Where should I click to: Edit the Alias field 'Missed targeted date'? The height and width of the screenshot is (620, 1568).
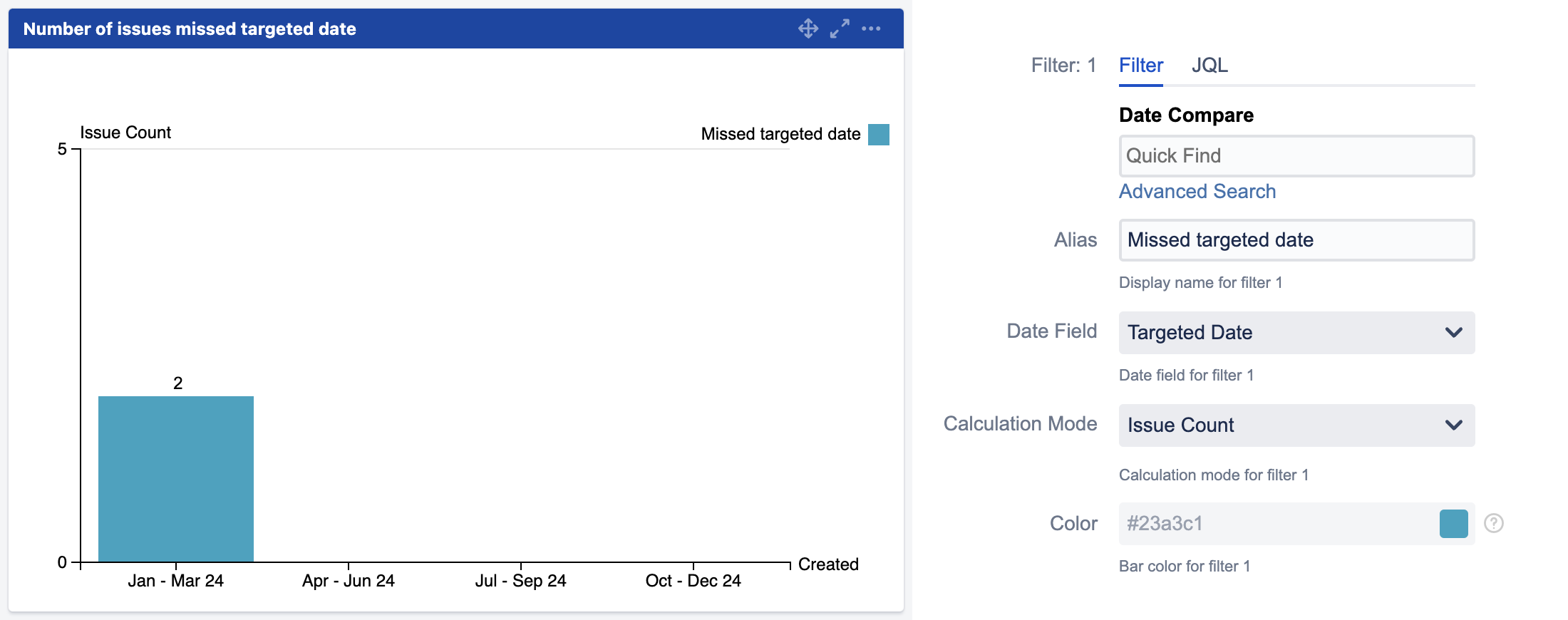click(1296, 240)
